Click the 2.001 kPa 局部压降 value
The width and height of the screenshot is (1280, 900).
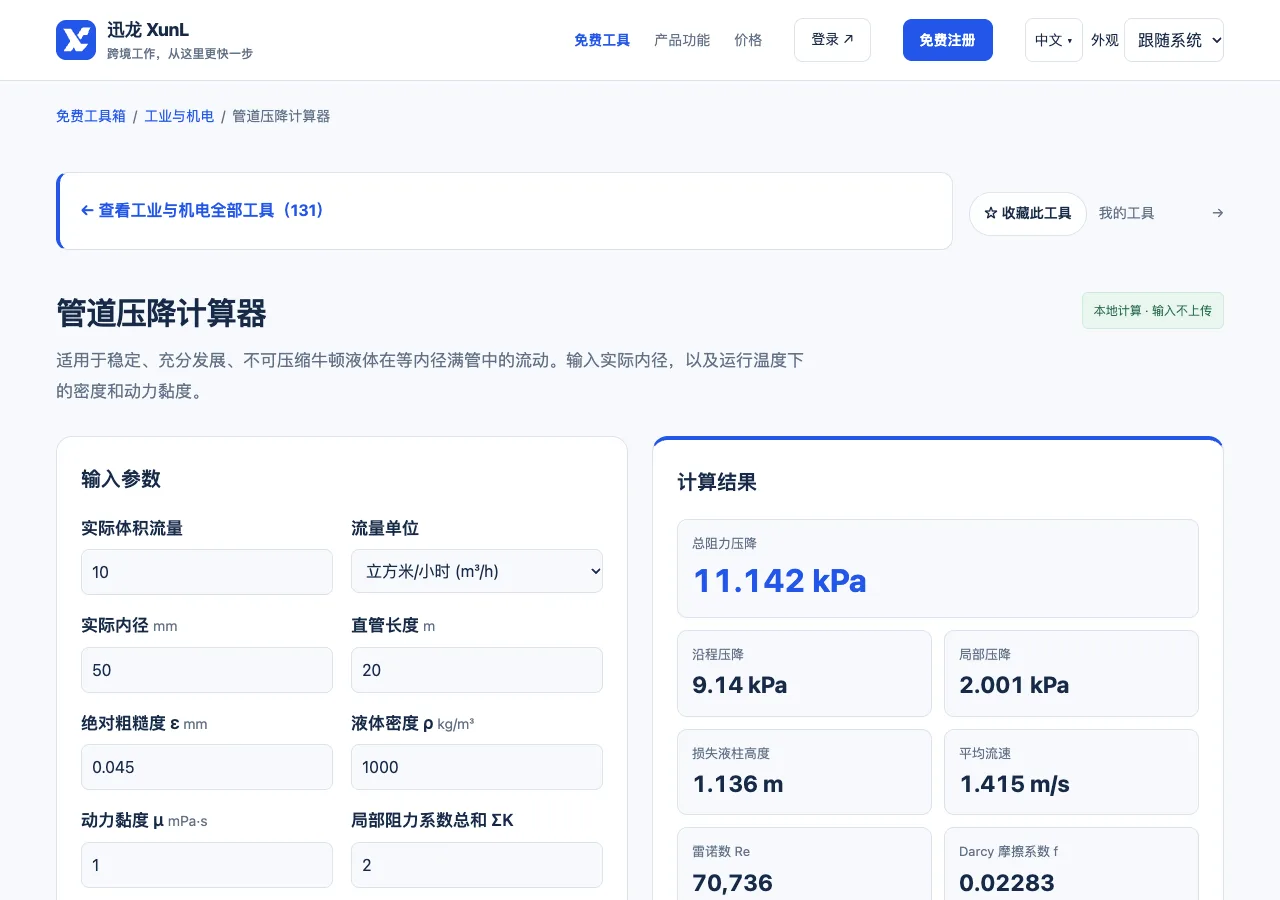(x=1014, y=685)
